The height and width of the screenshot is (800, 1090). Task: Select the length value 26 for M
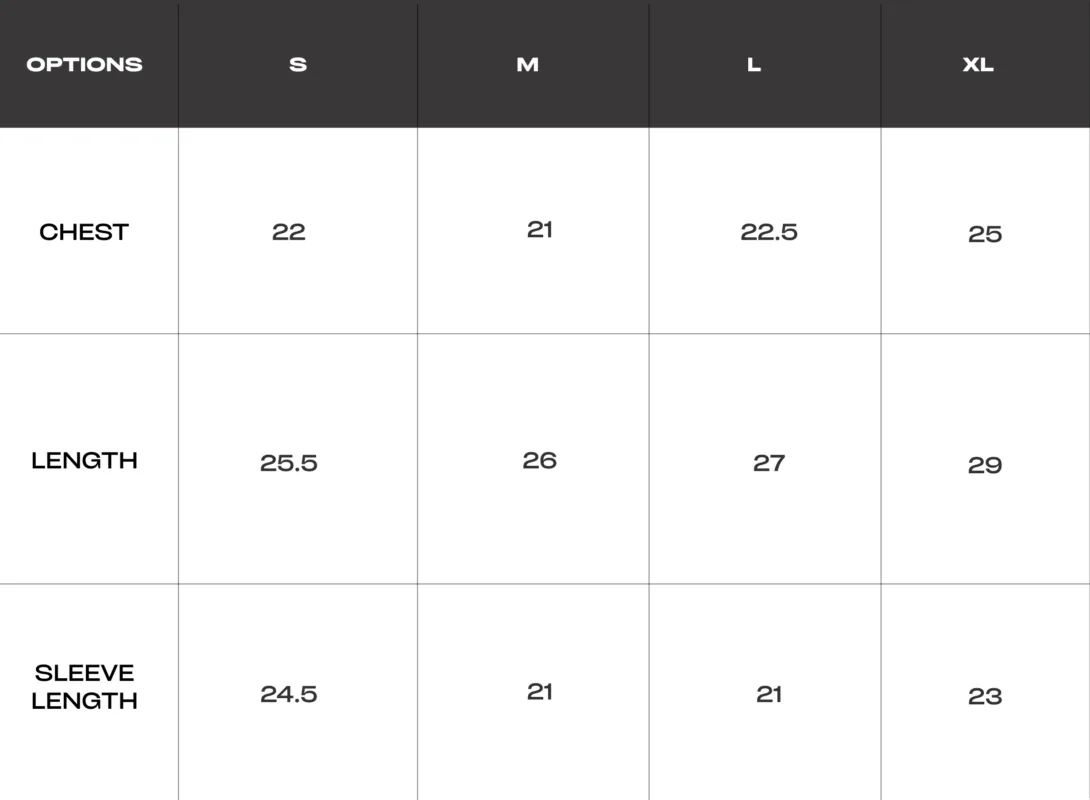click(x=540, y=461)
